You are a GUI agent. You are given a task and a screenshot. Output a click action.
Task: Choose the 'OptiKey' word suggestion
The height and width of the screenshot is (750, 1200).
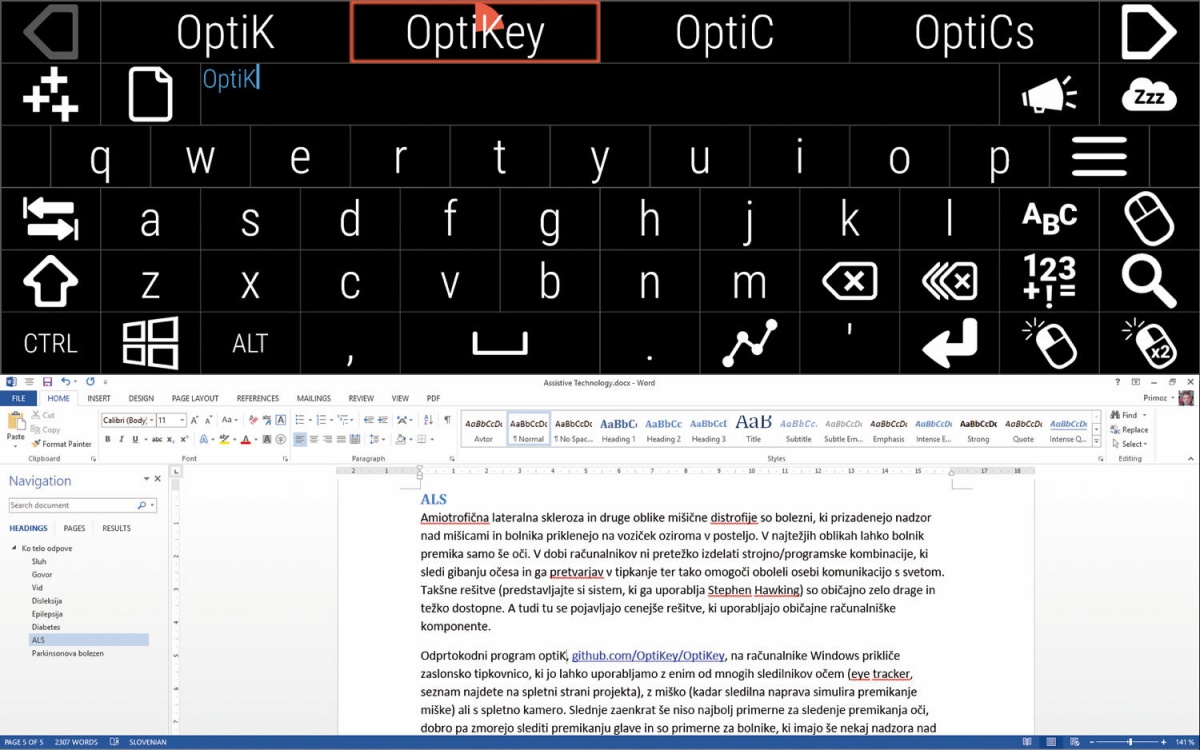[475, 32]
